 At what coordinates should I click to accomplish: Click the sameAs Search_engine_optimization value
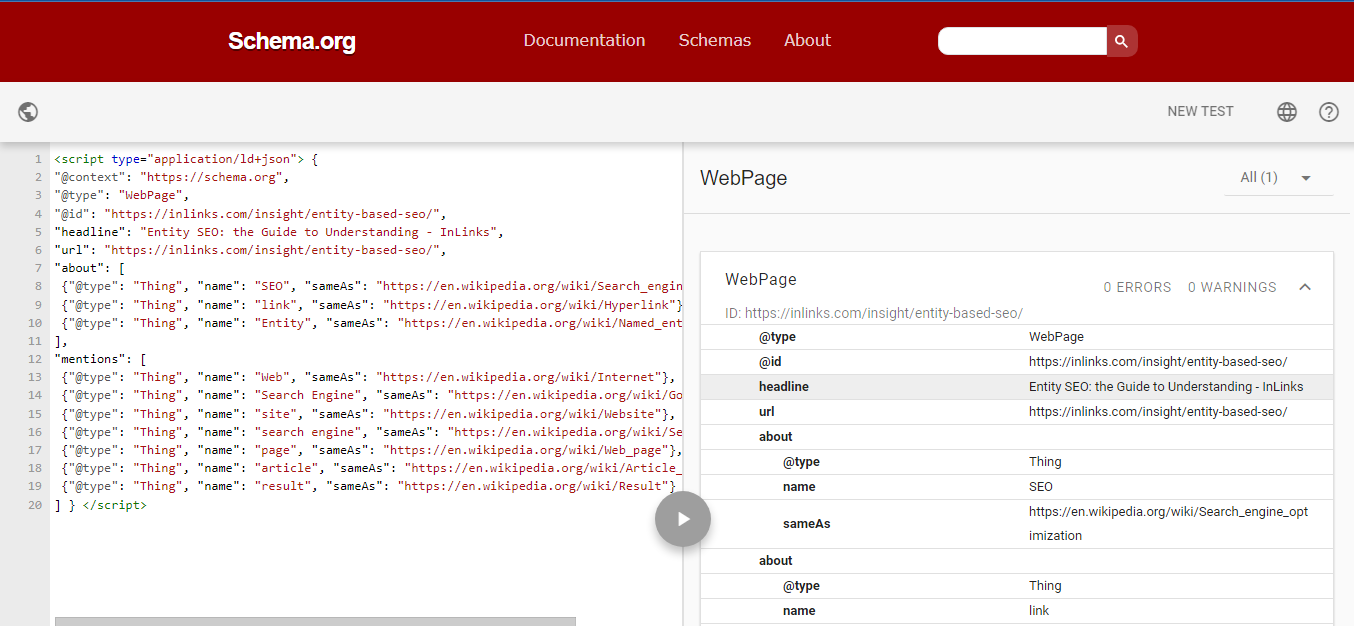click(x=1169, y=524)
